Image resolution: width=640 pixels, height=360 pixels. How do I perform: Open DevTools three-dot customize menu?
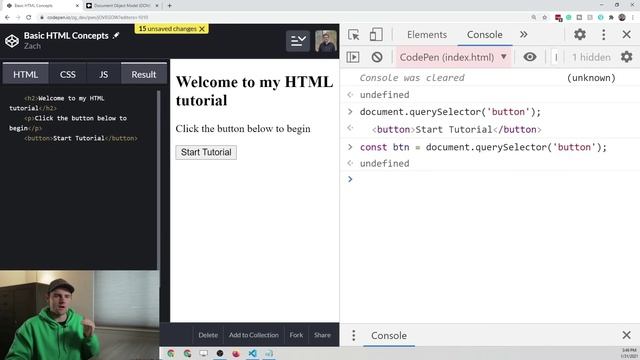click(604, 35)
